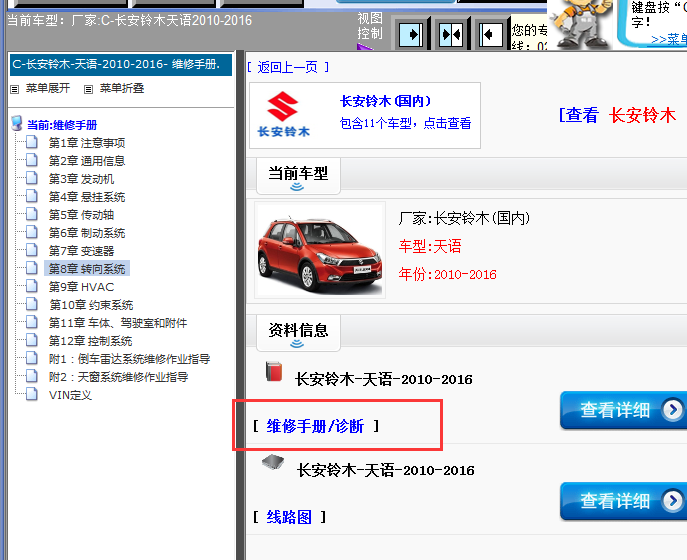
Task: Click the page icon beside 第1章 注意事项
Action: pos(32,142)
